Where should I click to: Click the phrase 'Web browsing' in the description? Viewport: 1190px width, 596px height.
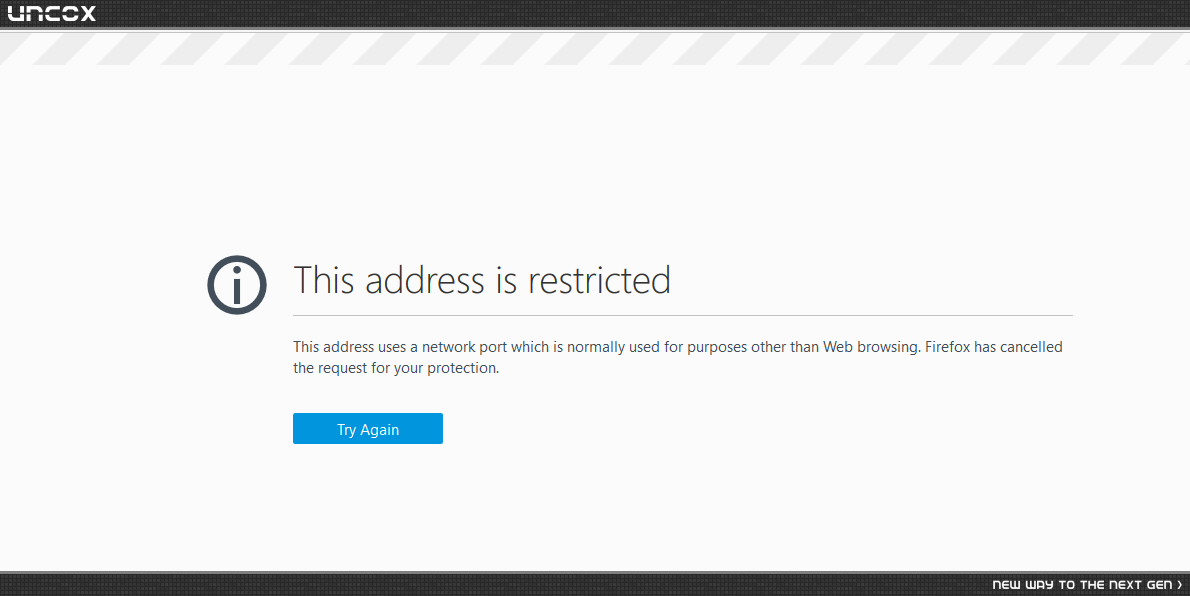coord(870,347)
